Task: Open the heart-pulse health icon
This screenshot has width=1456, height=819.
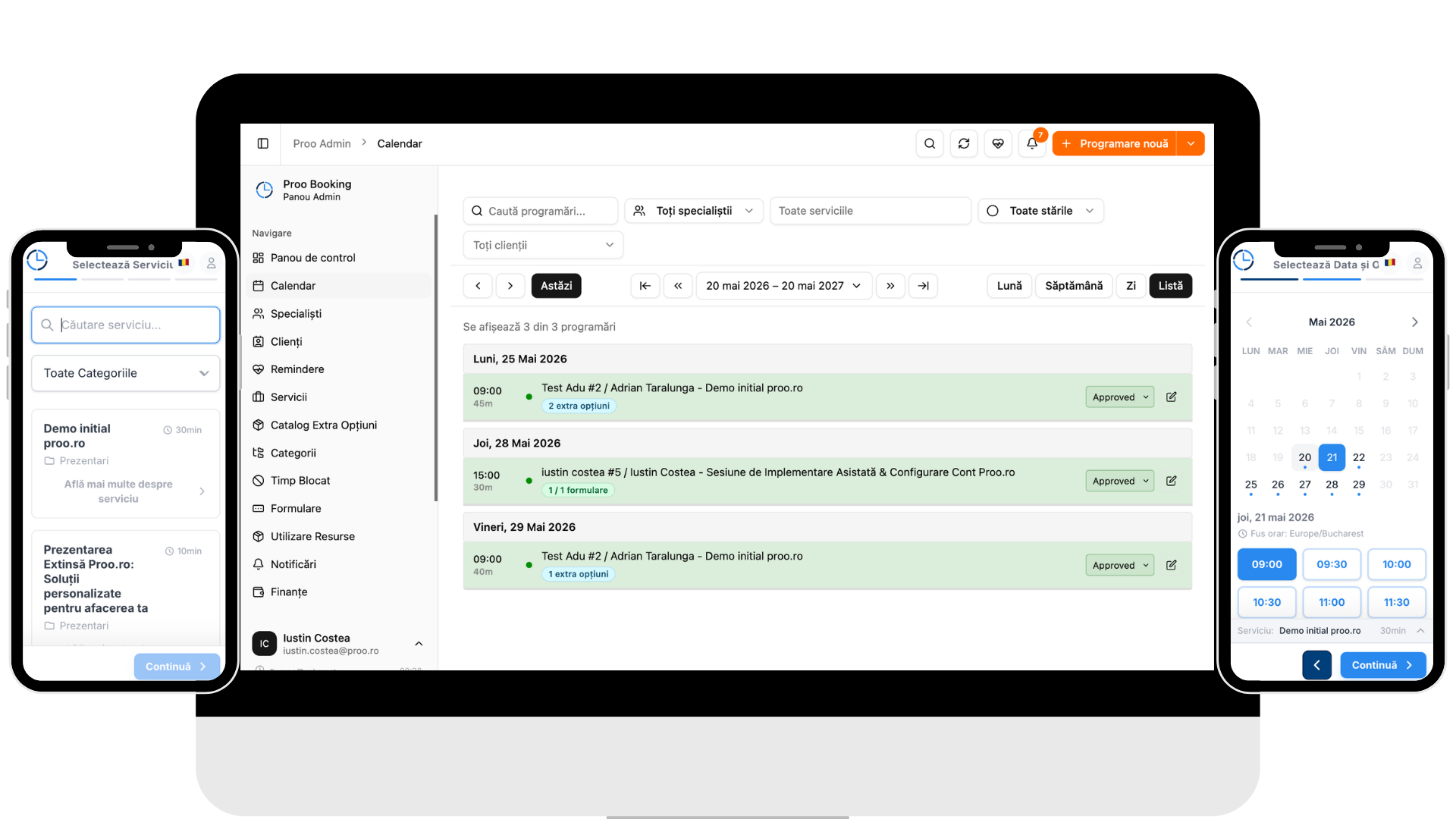Action: [x=998, y=143]
